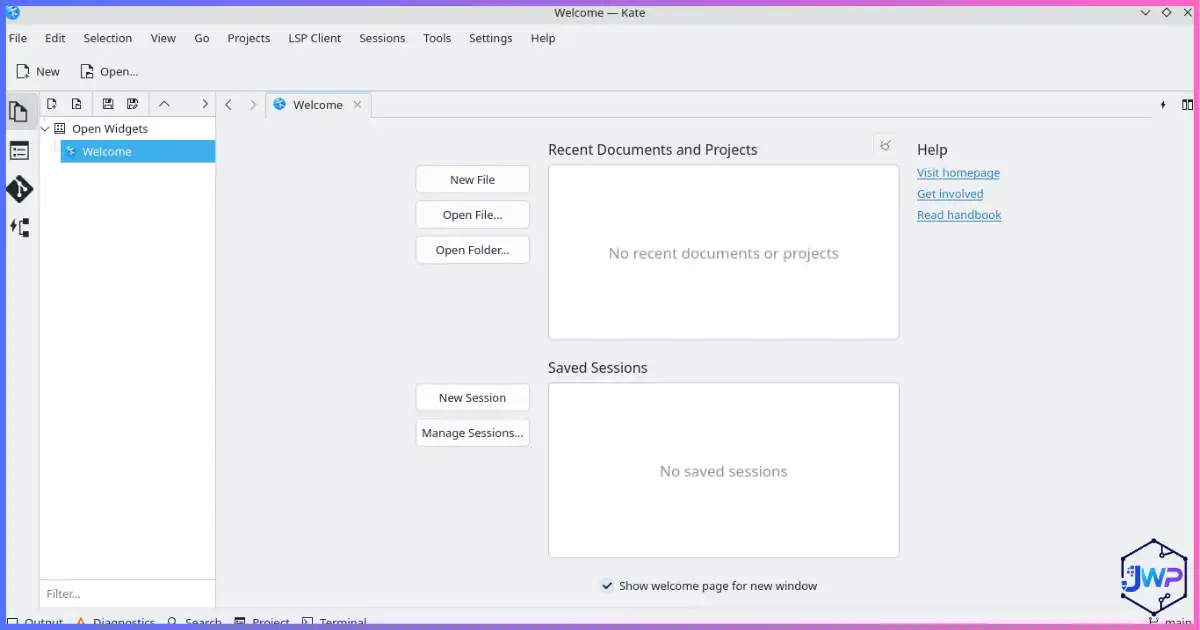Screen dimensions: 1200x630
Task: Clear the recent documents list icon
Action: [885, 146]
